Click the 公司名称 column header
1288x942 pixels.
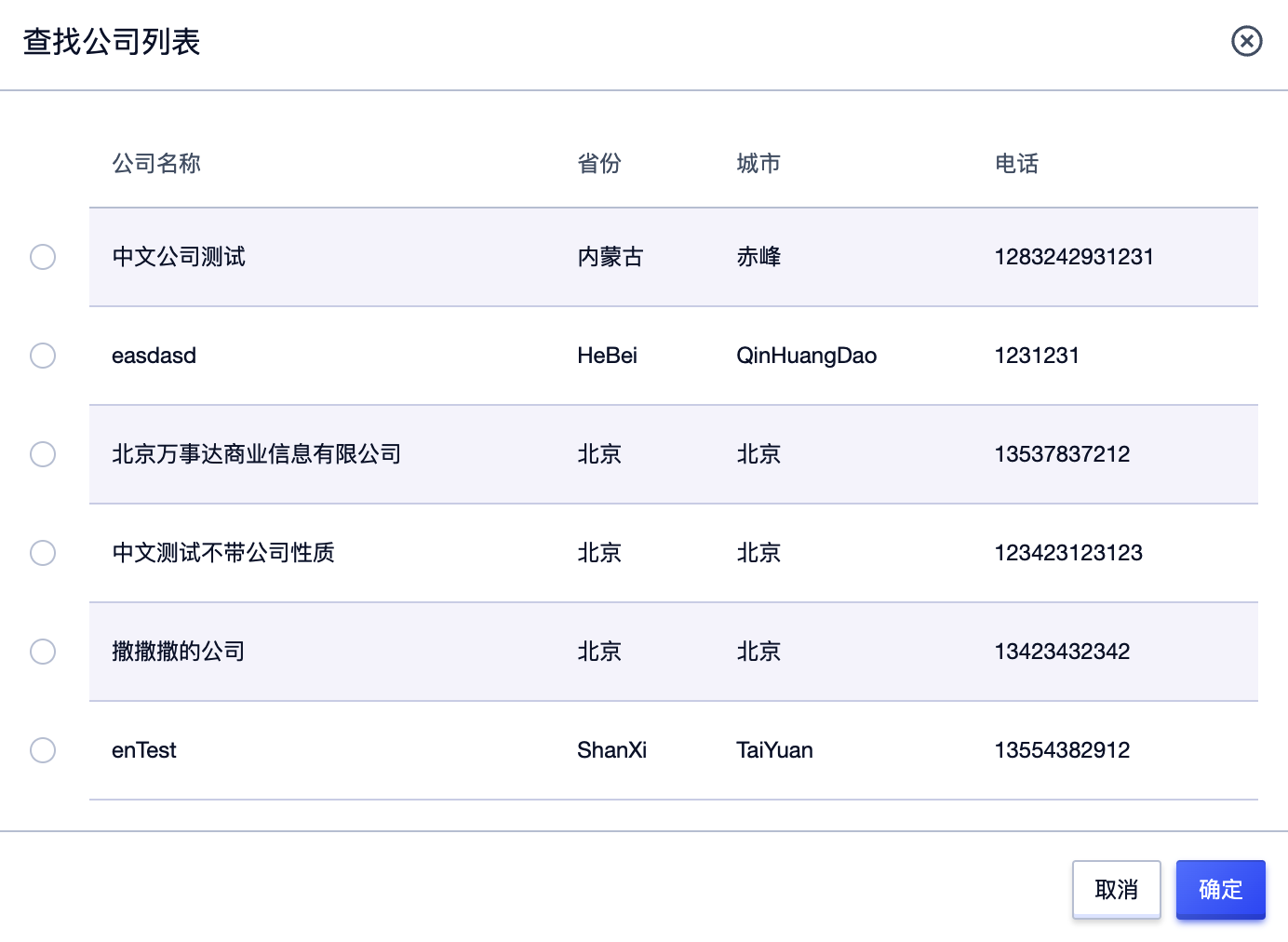156,163
